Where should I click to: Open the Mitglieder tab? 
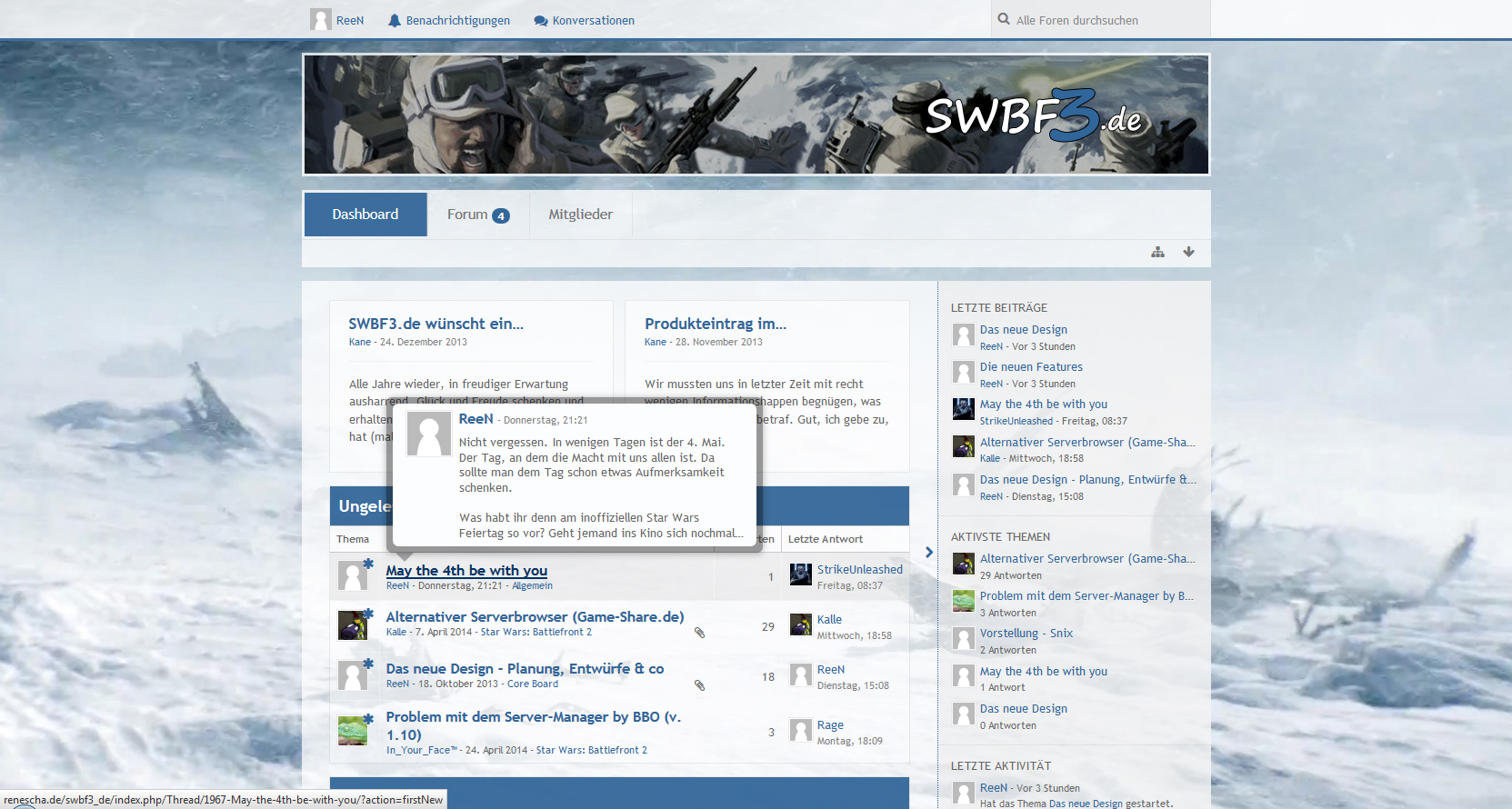(580, 215)
